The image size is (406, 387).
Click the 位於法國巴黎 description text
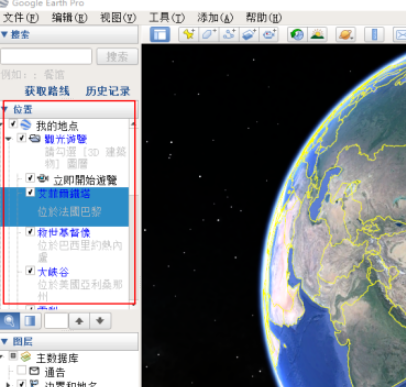click(69, 212)
